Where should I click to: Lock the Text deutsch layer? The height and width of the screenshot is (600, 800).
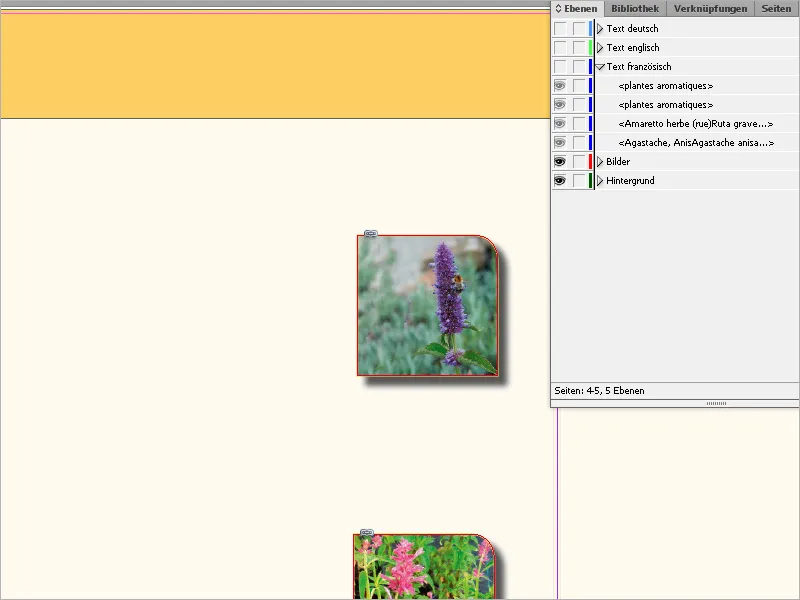579,29
